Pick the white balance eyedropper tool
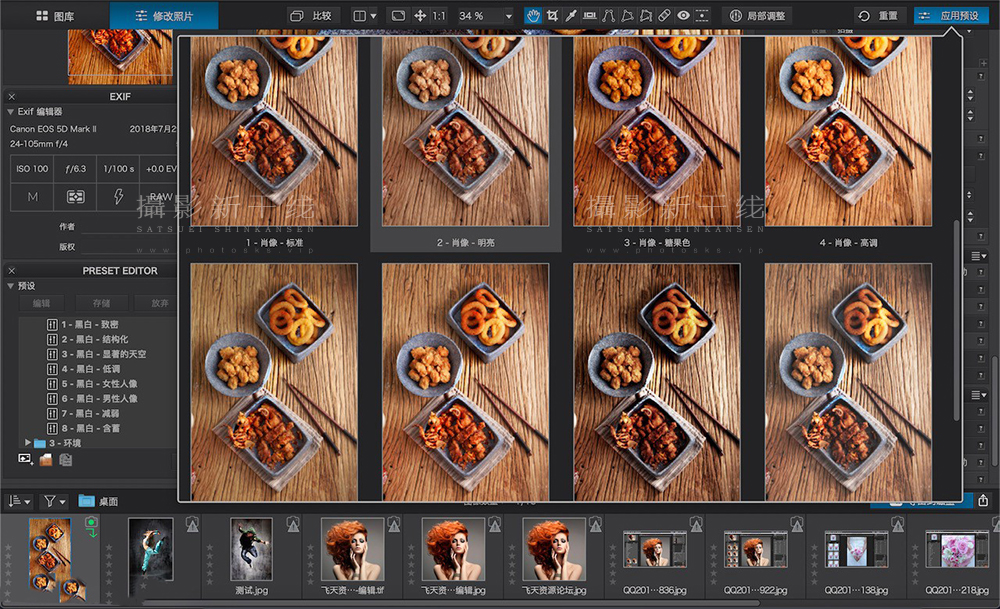1000x609 pixels. (571, 16)
